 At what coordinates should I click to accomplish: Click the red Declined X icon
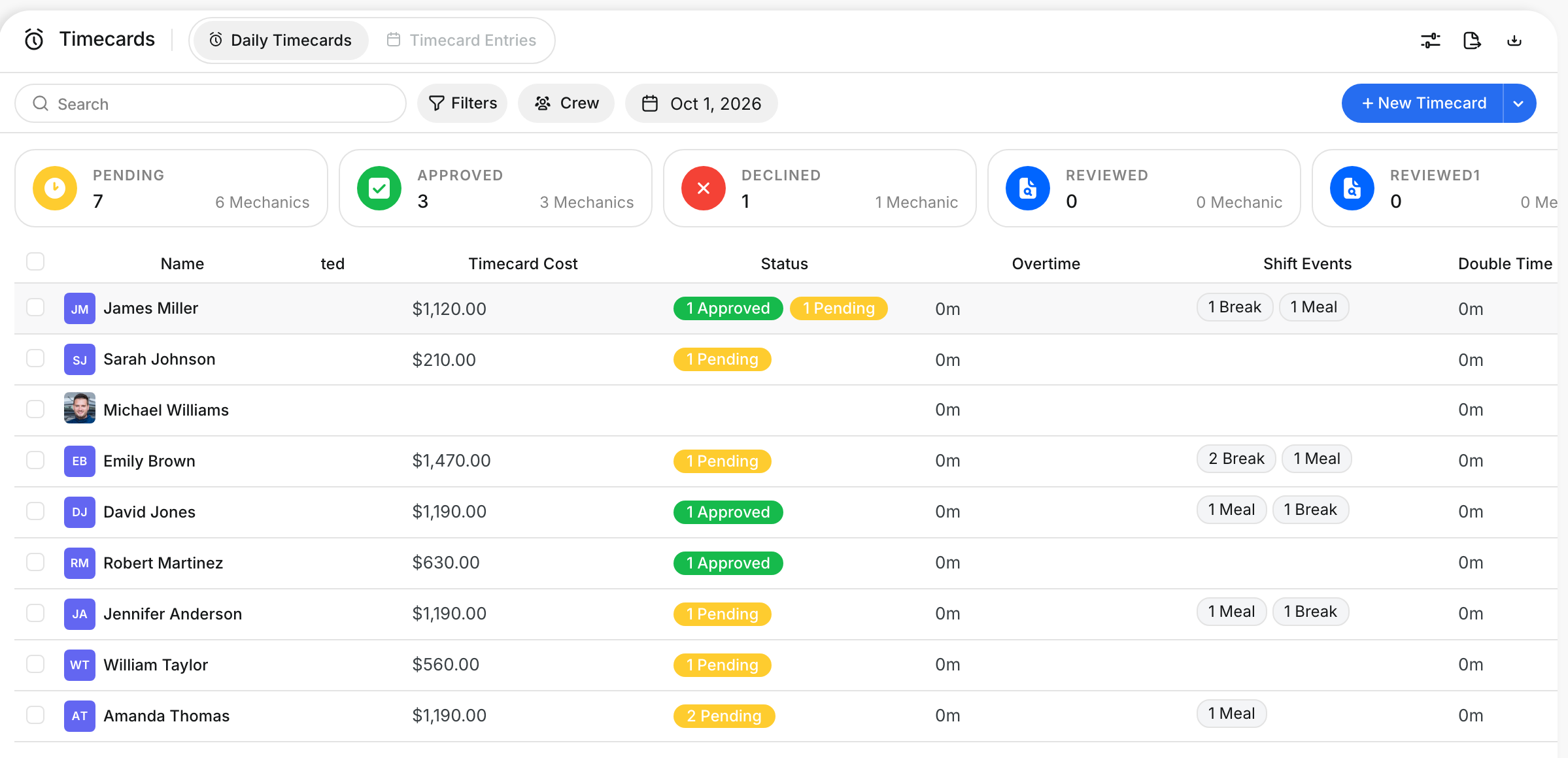704,188
